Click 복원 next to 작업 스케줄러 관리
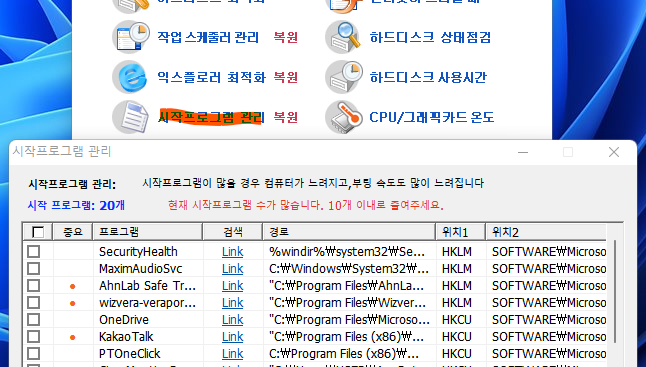Image resolution: width=646 pixels, height=367 pixels. click(x=286, y=37)
